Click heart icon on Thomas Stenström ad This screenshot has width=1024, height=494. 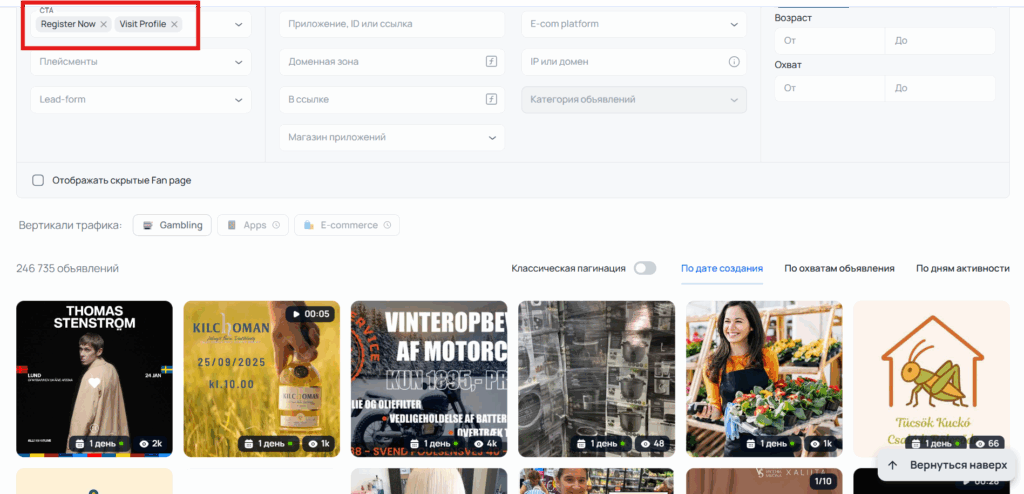tap(94, 382)
